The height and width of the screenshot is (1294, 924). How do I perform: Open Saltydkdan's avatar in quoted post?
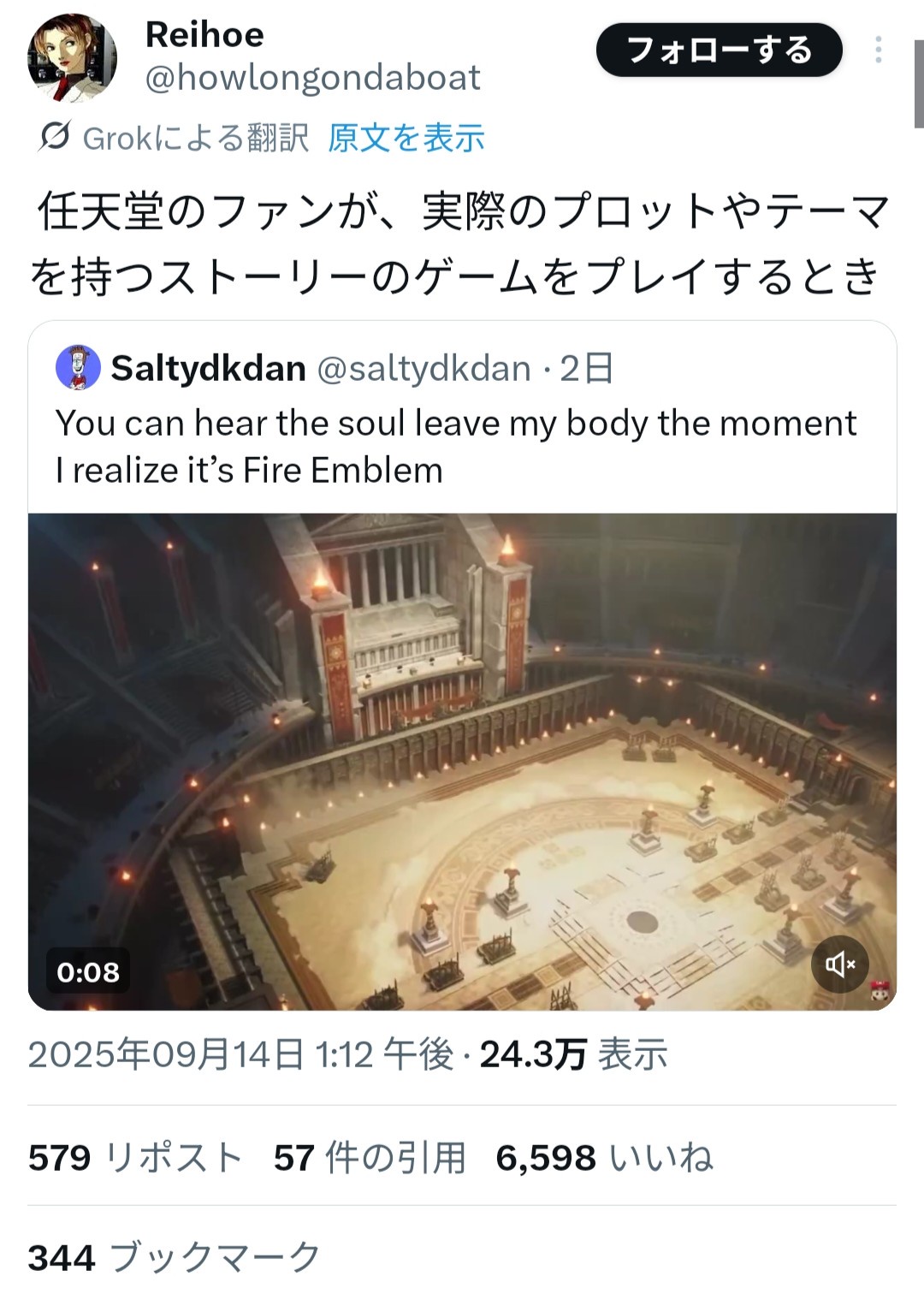point(78,368)
